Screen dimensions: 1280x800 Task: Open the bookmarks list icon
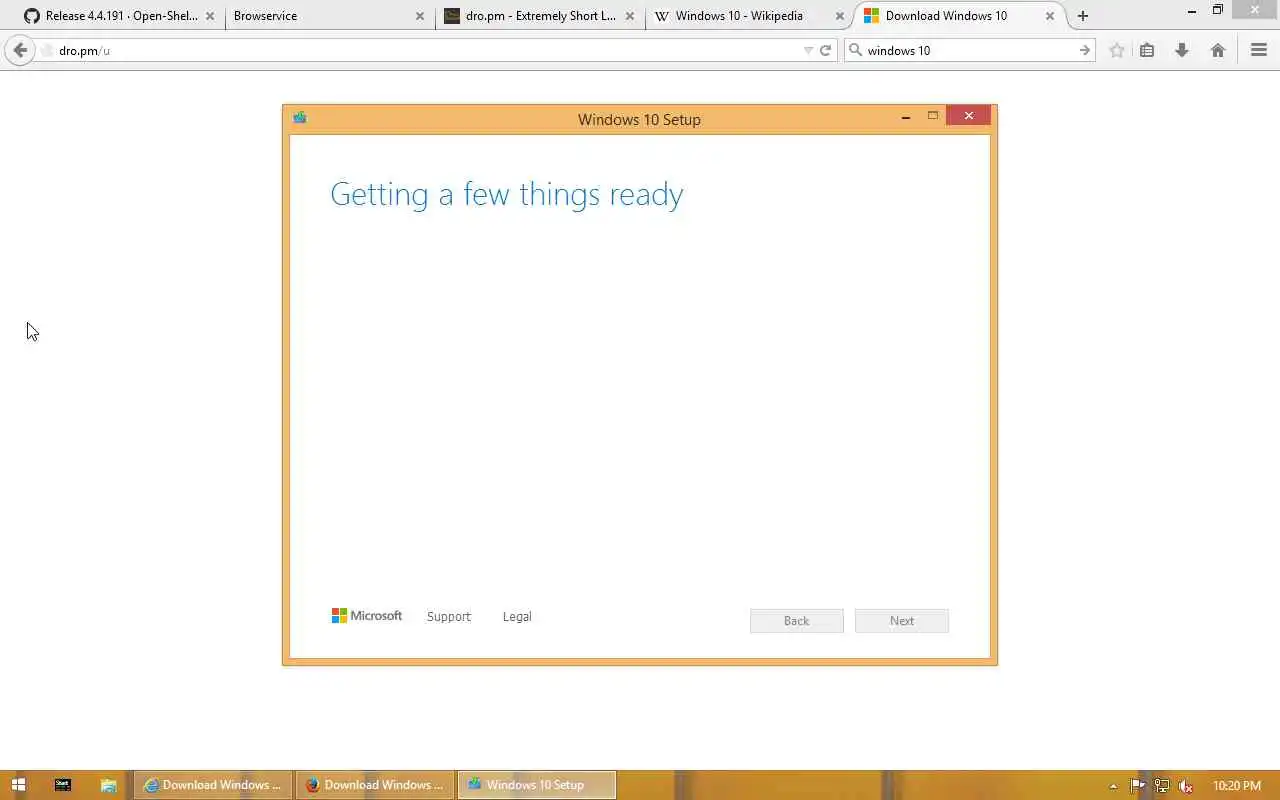1148,50
